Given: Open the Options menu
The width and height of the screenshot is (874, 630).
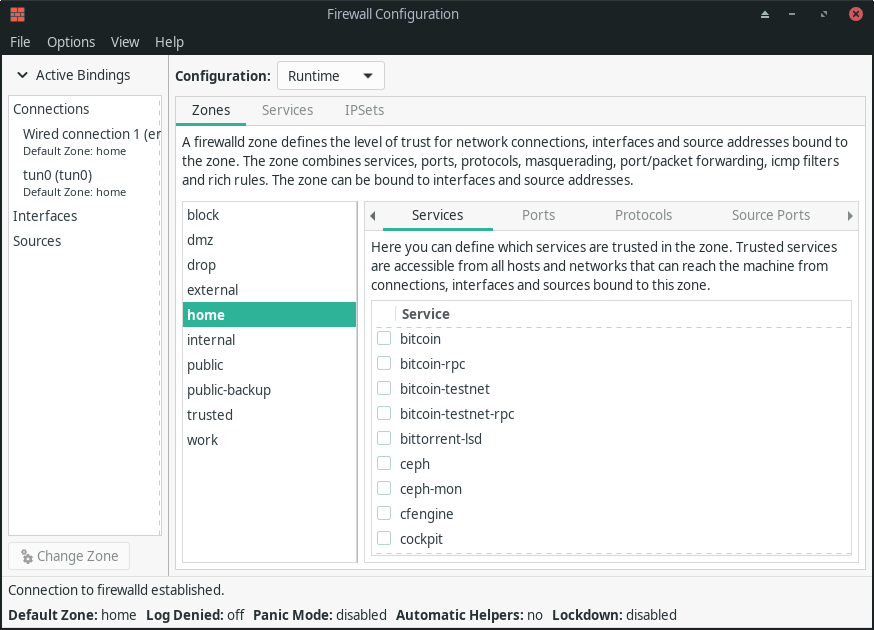Looking at the screenshot, I should pos(71,42).
